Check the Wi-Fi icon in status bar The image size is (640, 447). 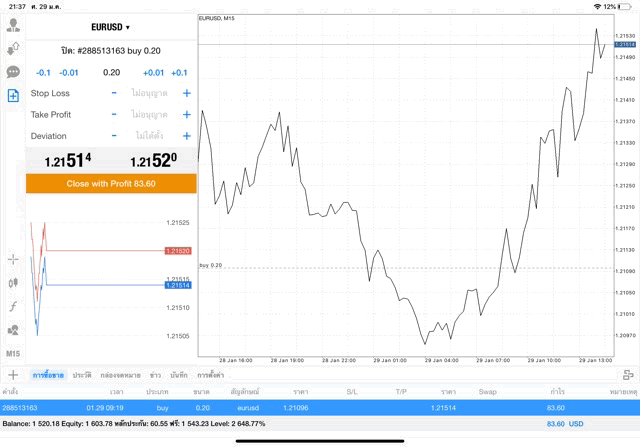pos(597,7)
